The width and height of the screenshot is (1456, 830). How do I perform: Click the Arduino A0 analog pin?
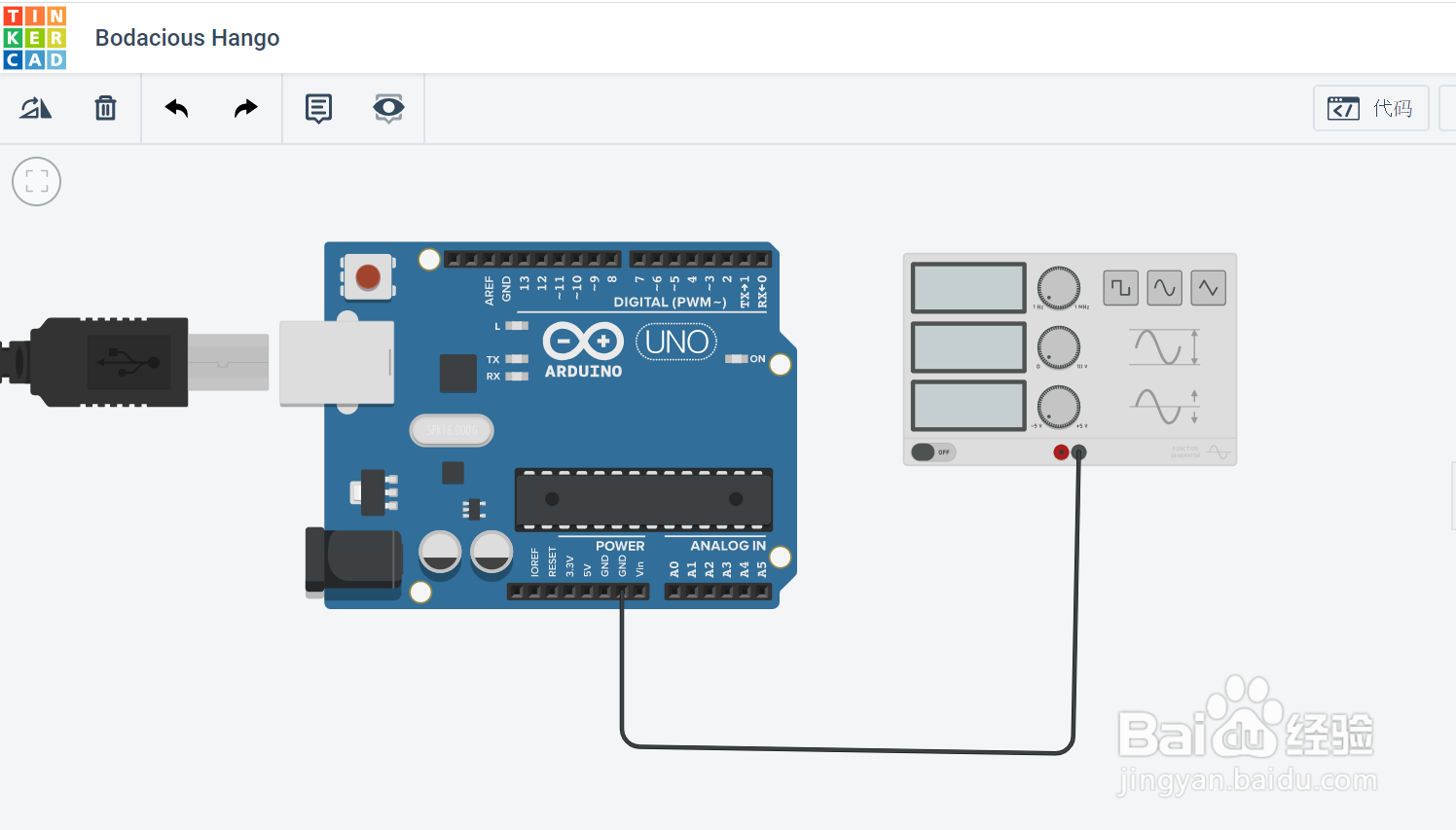click(x=674, y=592)
